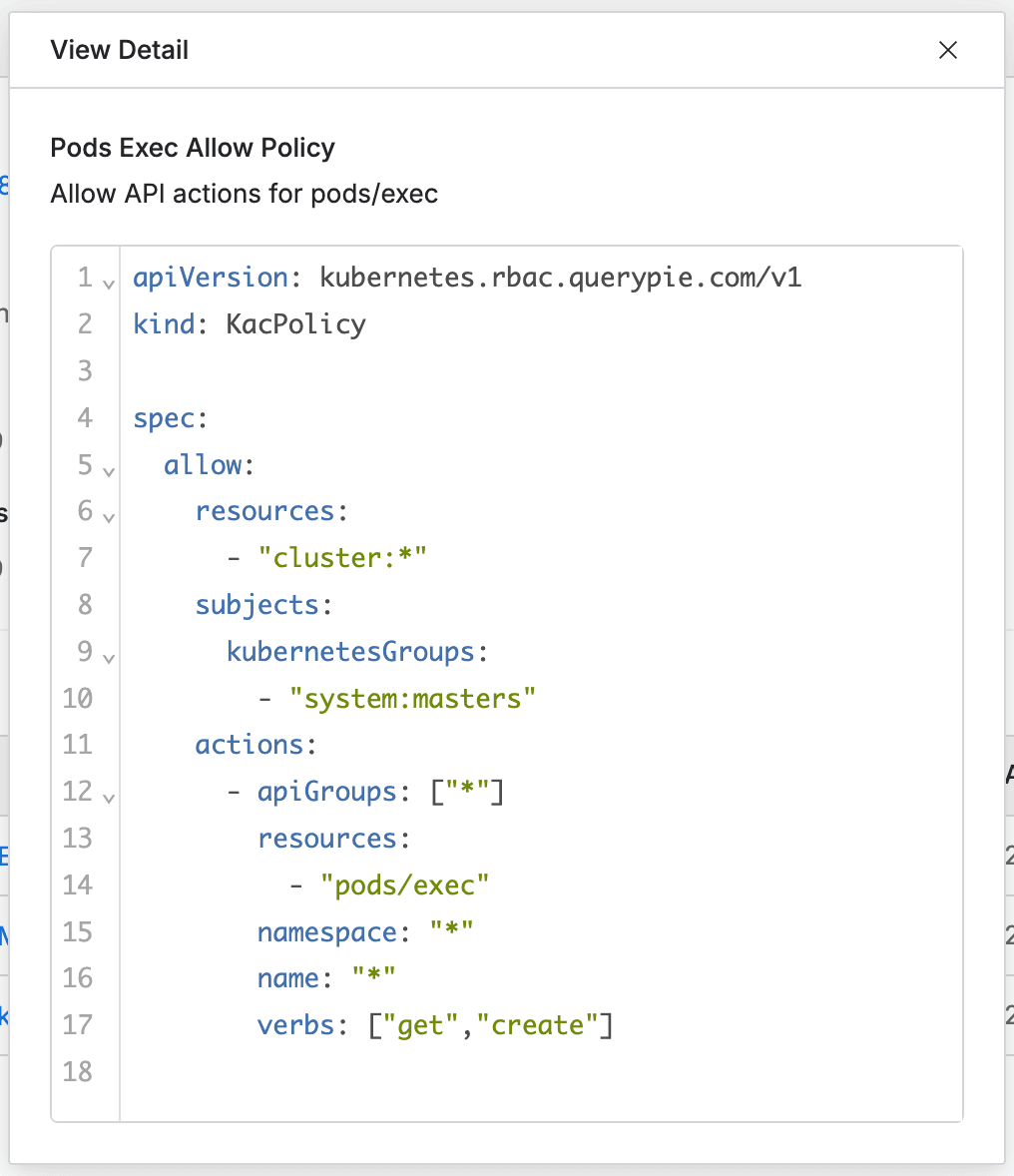Collapse the fold arrow on line 1
The image size is (1014, 1176).
pyautogui.click(x=109, y=283)
